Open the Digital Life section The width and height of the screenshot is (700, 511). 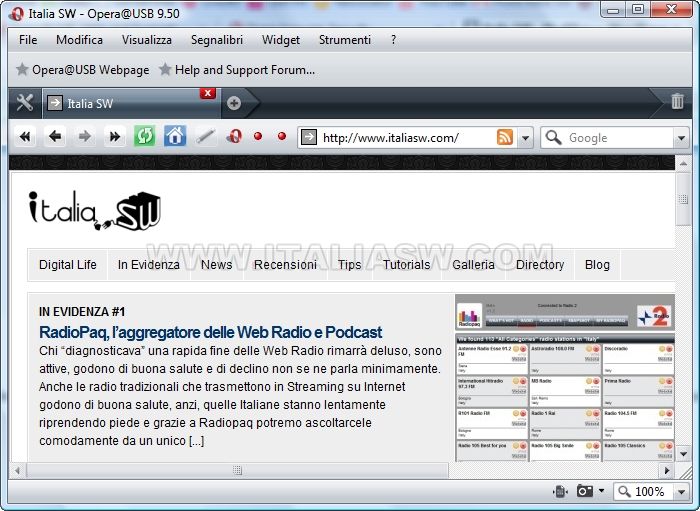click(x=68, y=265)
